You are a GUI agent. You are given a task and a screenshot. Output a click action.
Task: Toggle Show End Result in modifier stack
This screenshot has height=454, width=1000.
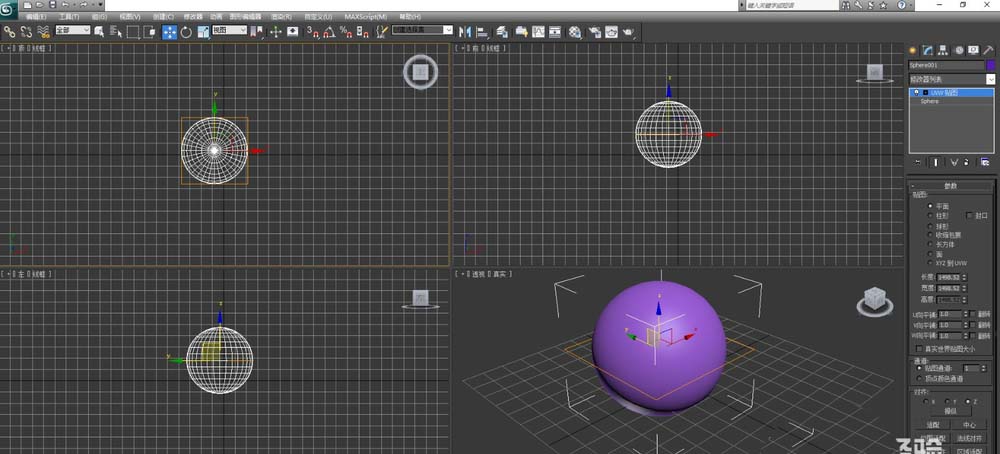coord(936,162)
